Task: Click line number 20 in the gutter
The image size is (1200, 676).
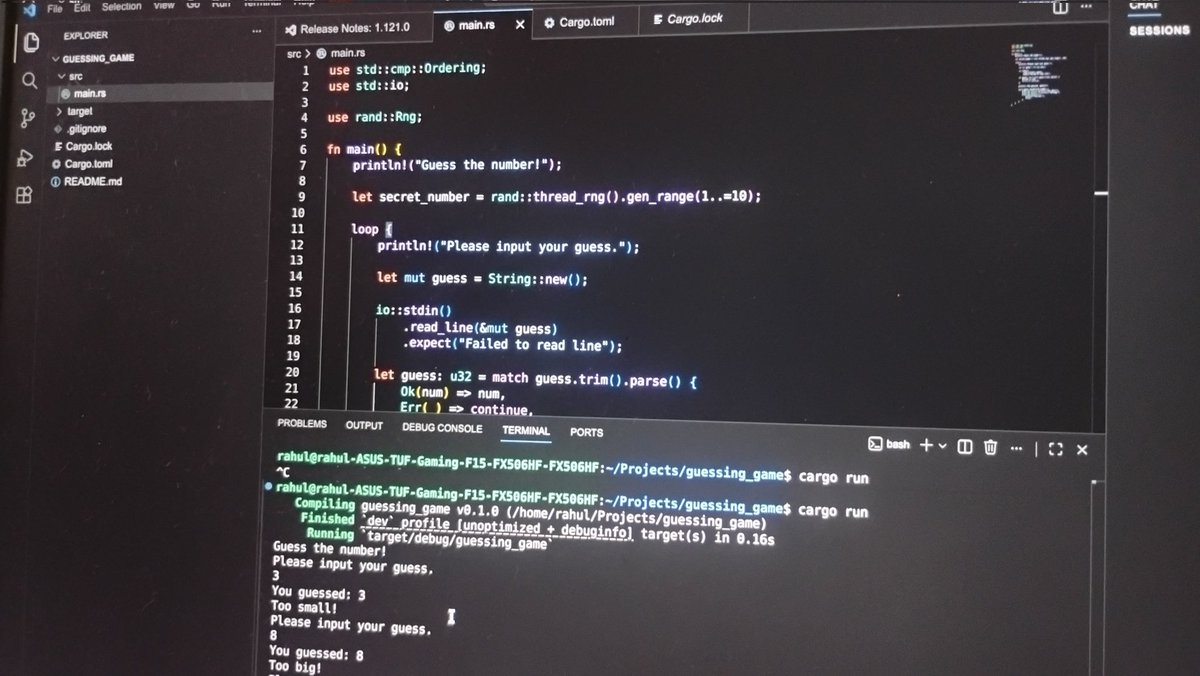Action: point(293,372)
